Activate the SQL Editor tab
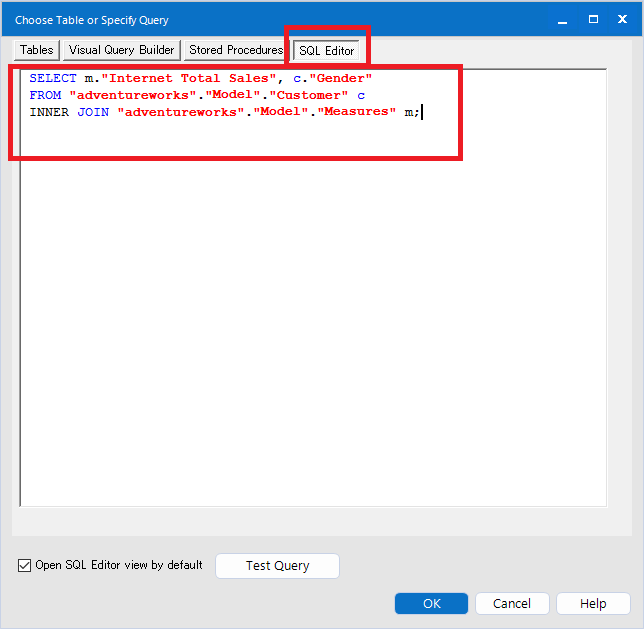The width and height of the screenshot is (644, 629). click(x=327, y=51)
